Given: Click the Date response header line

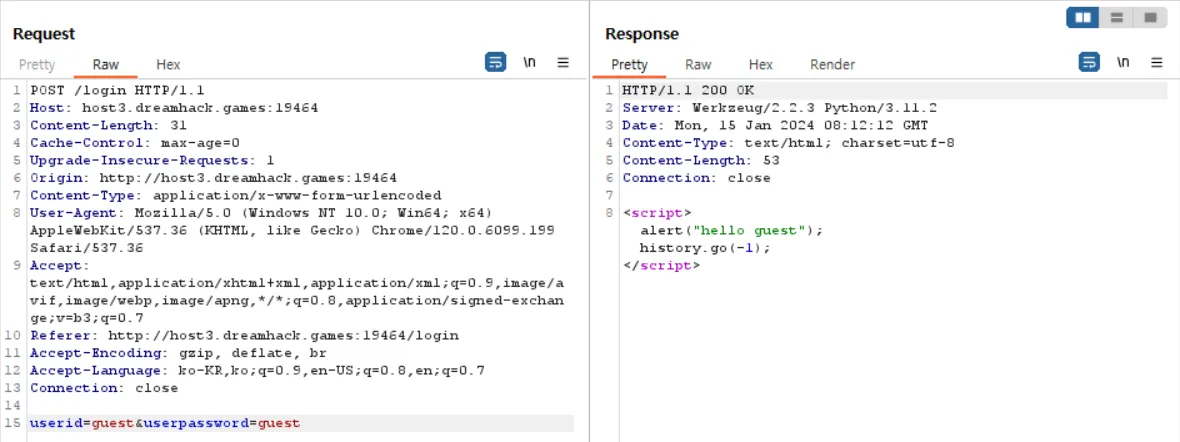Looking at the screenshot, I should [775, 125].
